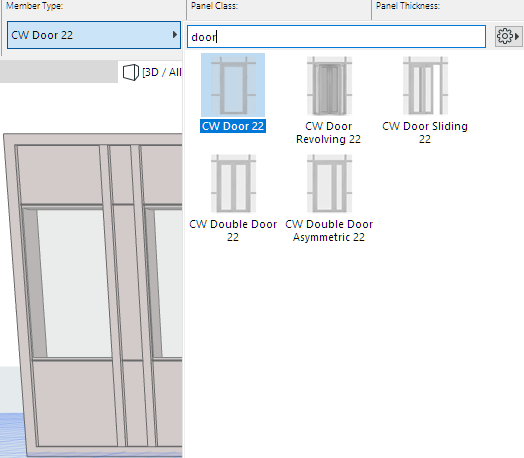Click the 'CW Door 22' highlighted label
The width and height of the screenshot is (524, 458).
(233, 126)
